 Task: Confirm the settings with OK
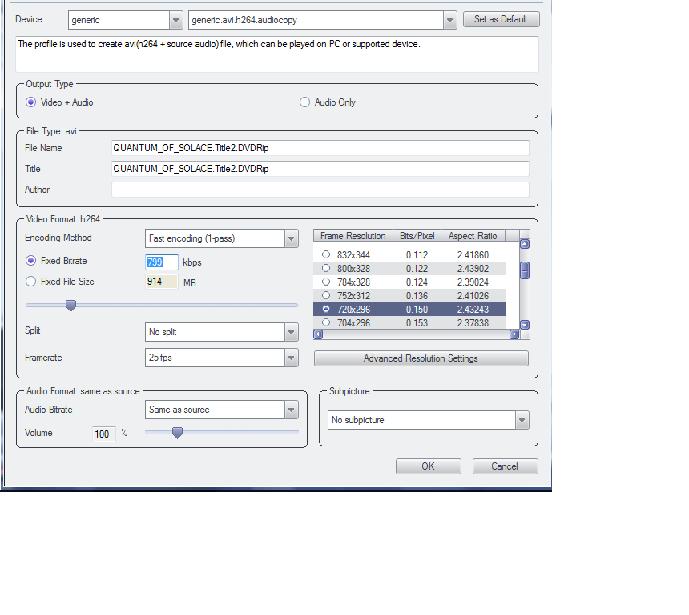click(x=427, y=466)
